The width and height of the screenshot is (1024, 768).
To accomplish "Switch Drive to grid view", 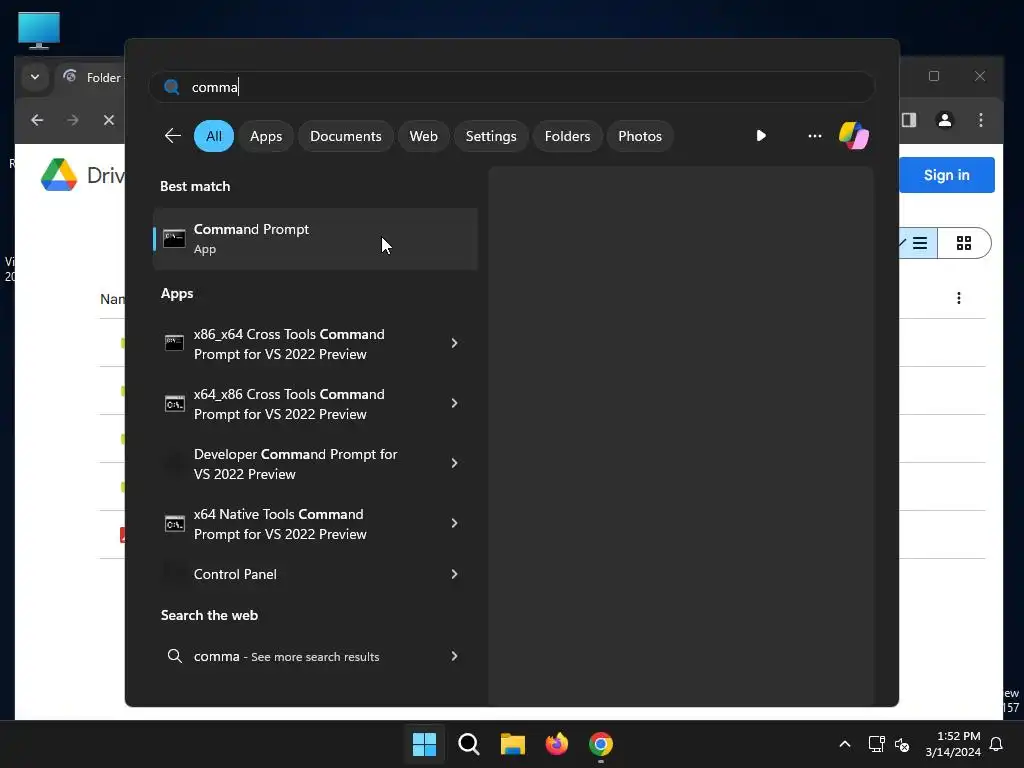I will 964,244.
